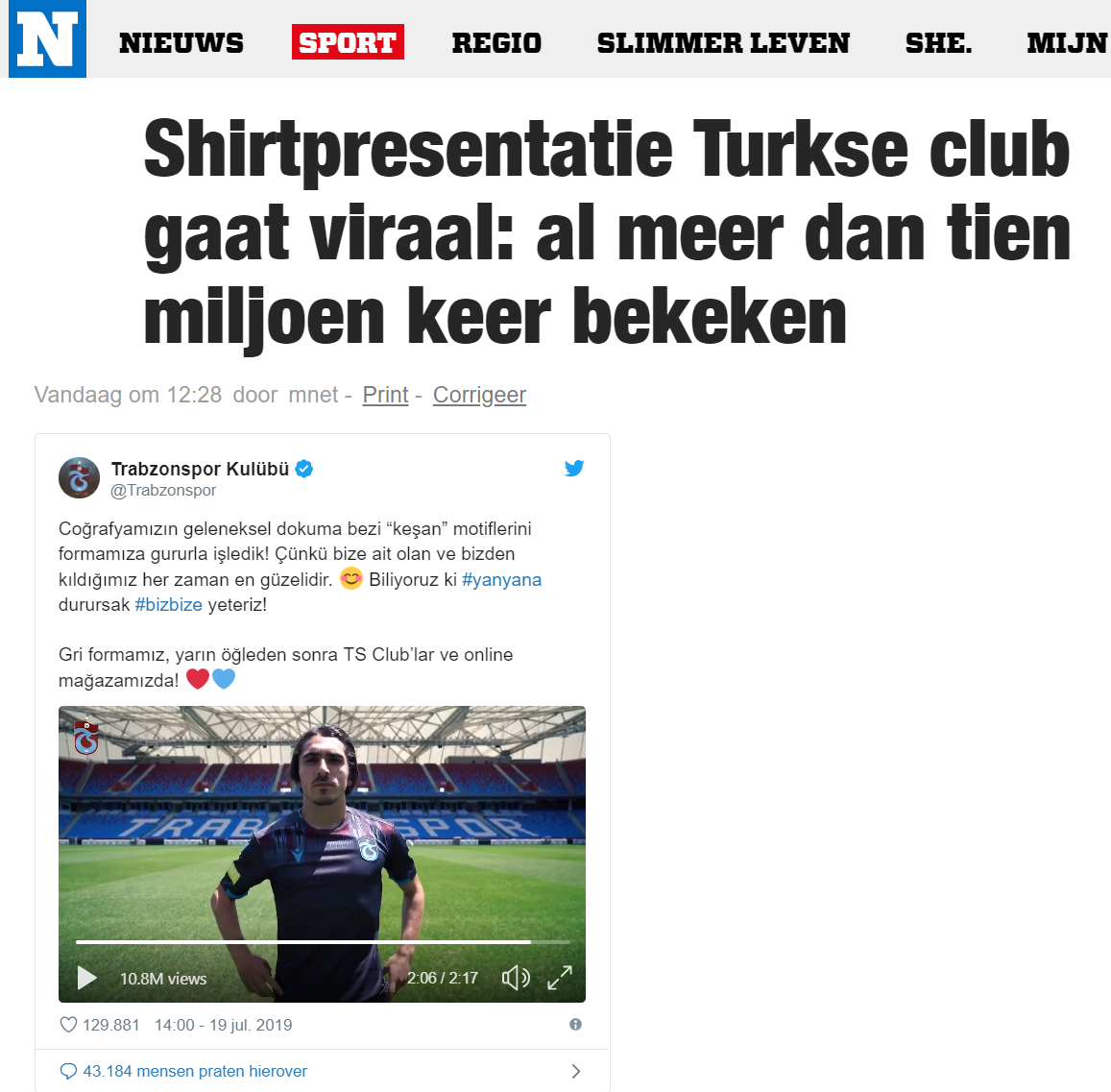Expand conversation with the right chevron
The height and width of the screenshot is (1092, 1111).
[x=576, y=1071]
